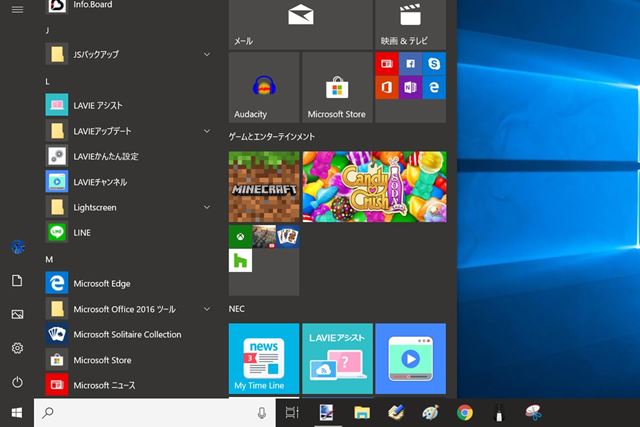Open the Microsoft Store tile
The image size is (640, 427).
337,88
